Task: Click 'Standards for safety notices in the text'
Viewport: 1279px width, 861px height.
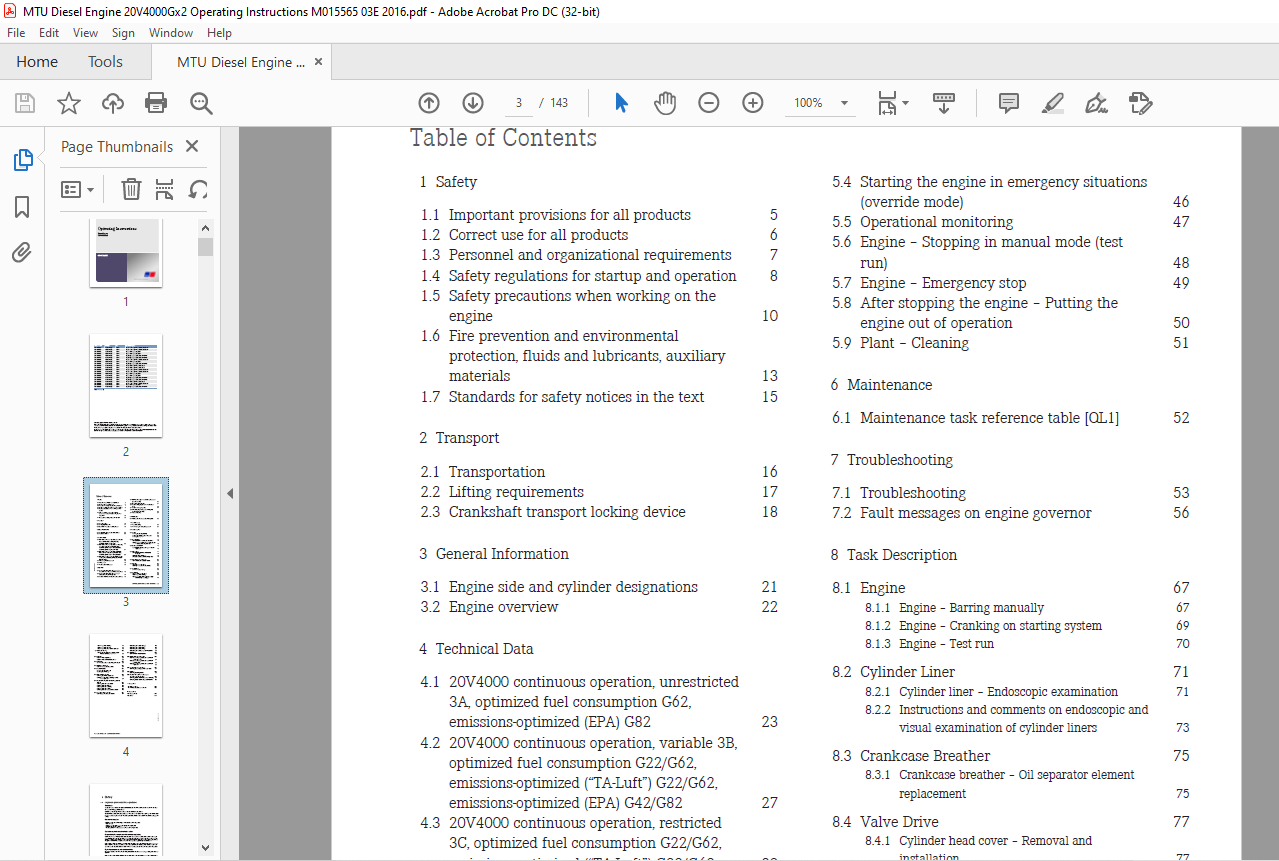Action: (x=576, y=397)
